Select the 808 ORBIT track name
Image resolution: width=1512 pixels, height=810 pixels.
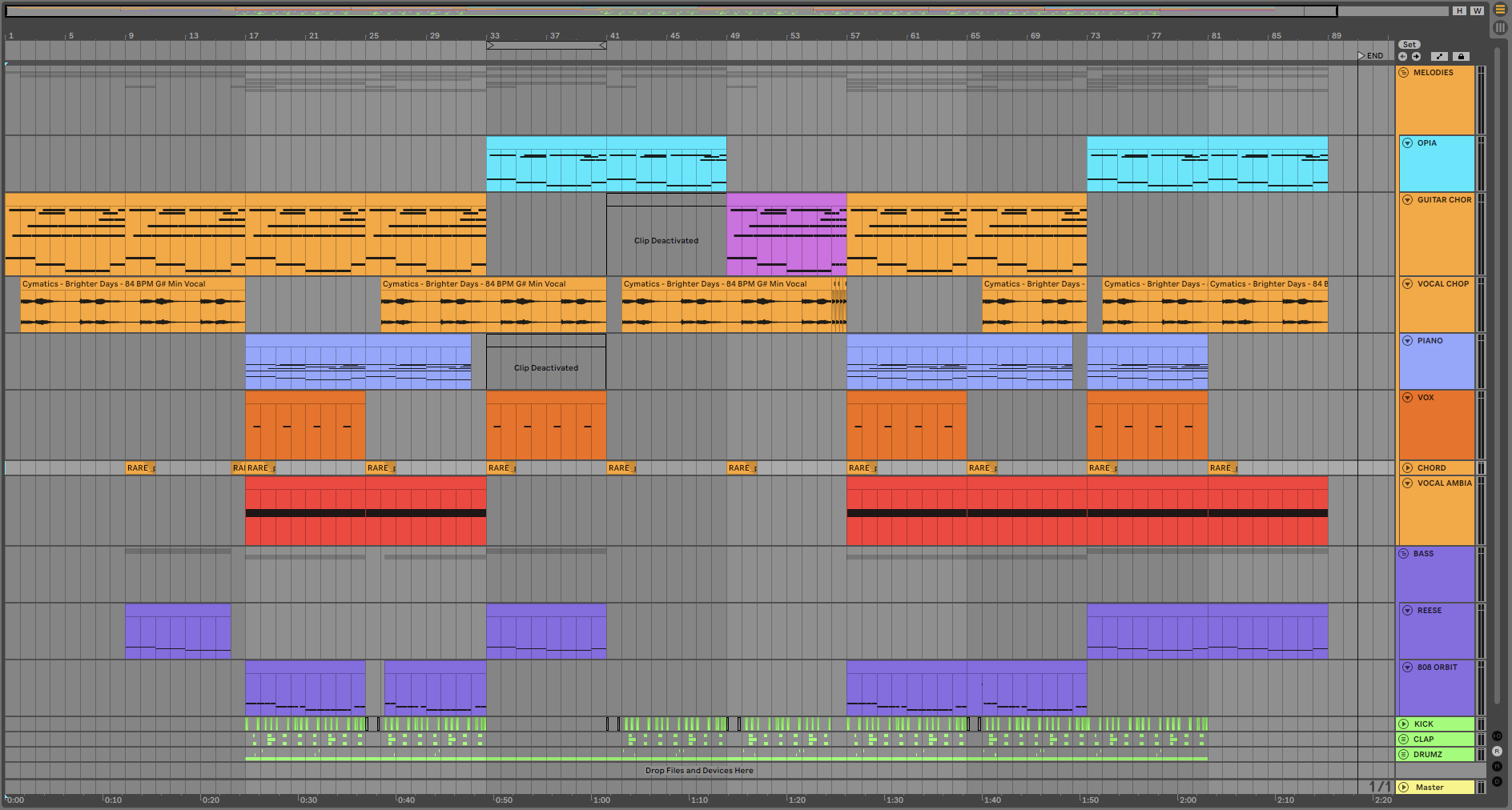tap(1437, 668)
